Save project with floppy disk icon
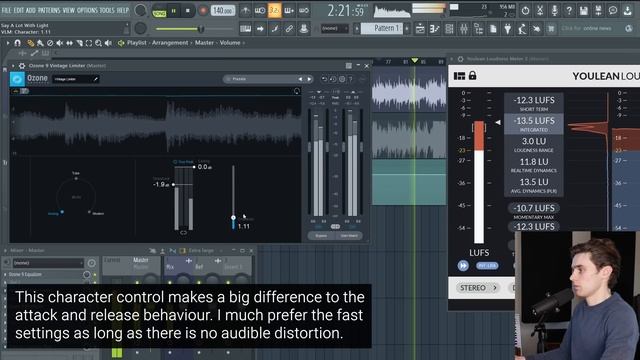The image size is (640, 360). [584, 11]
